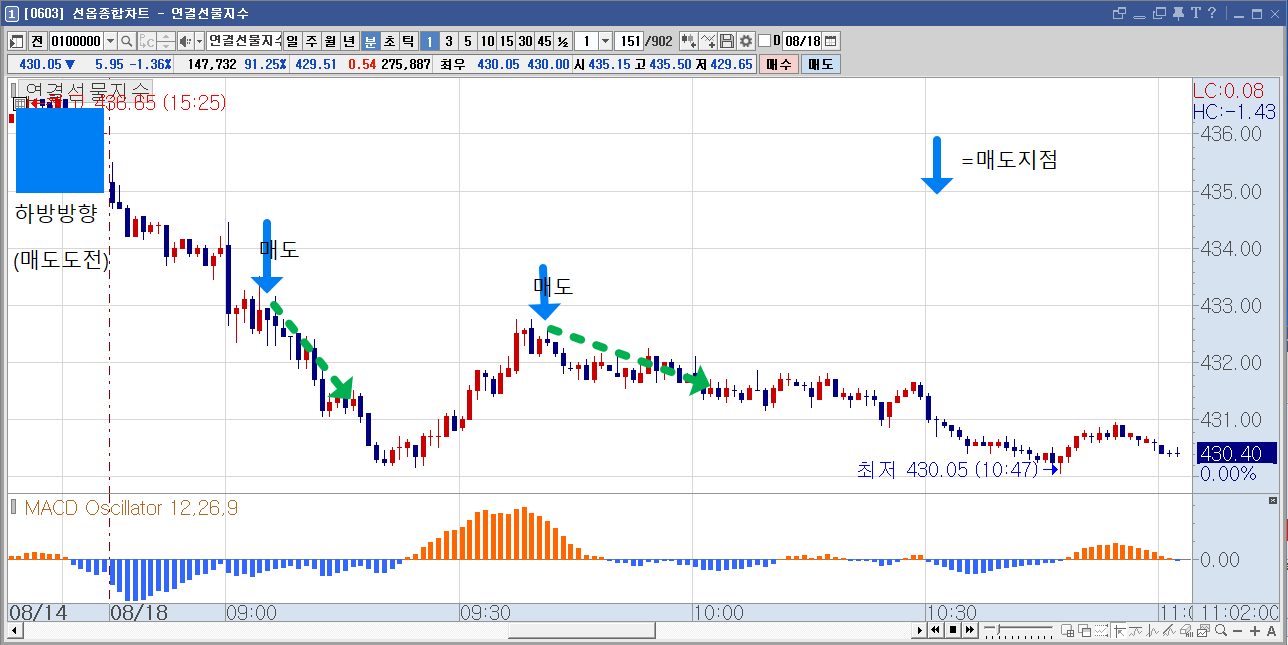Select the 분 (minute) period toggle

pyautogui.click(x=370, y=41)
